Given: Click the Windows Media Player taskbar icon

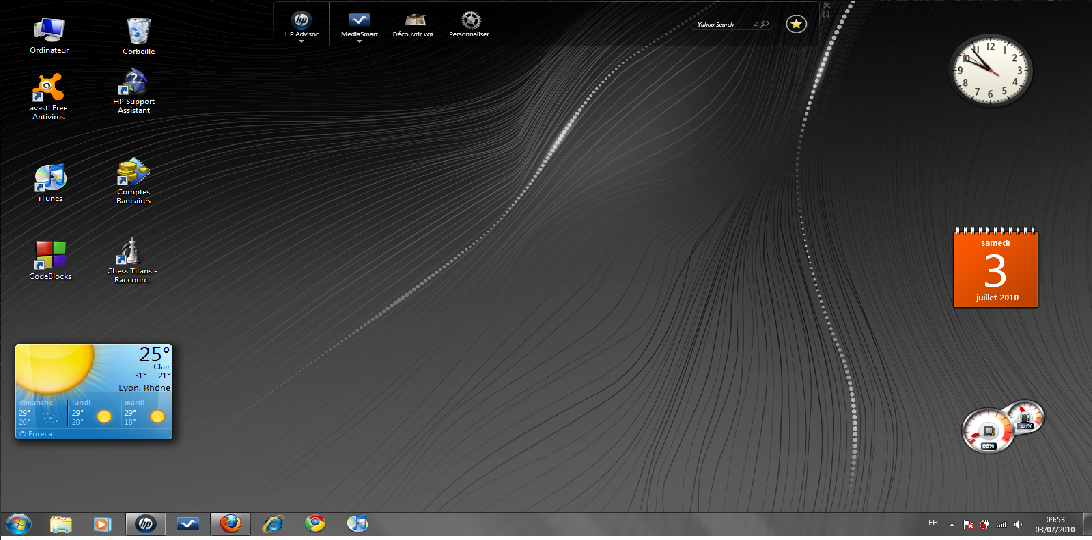Looking at the screenshot, I should (101, 523).
